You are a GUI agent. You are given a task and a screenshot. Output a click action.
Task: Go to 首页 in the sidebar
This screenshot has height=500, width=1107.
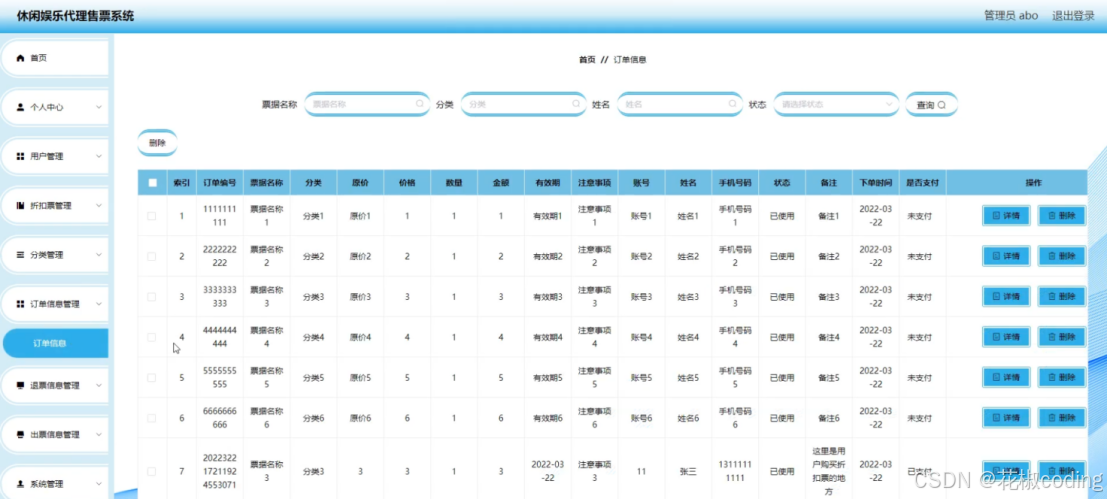(x=56, y=58)
